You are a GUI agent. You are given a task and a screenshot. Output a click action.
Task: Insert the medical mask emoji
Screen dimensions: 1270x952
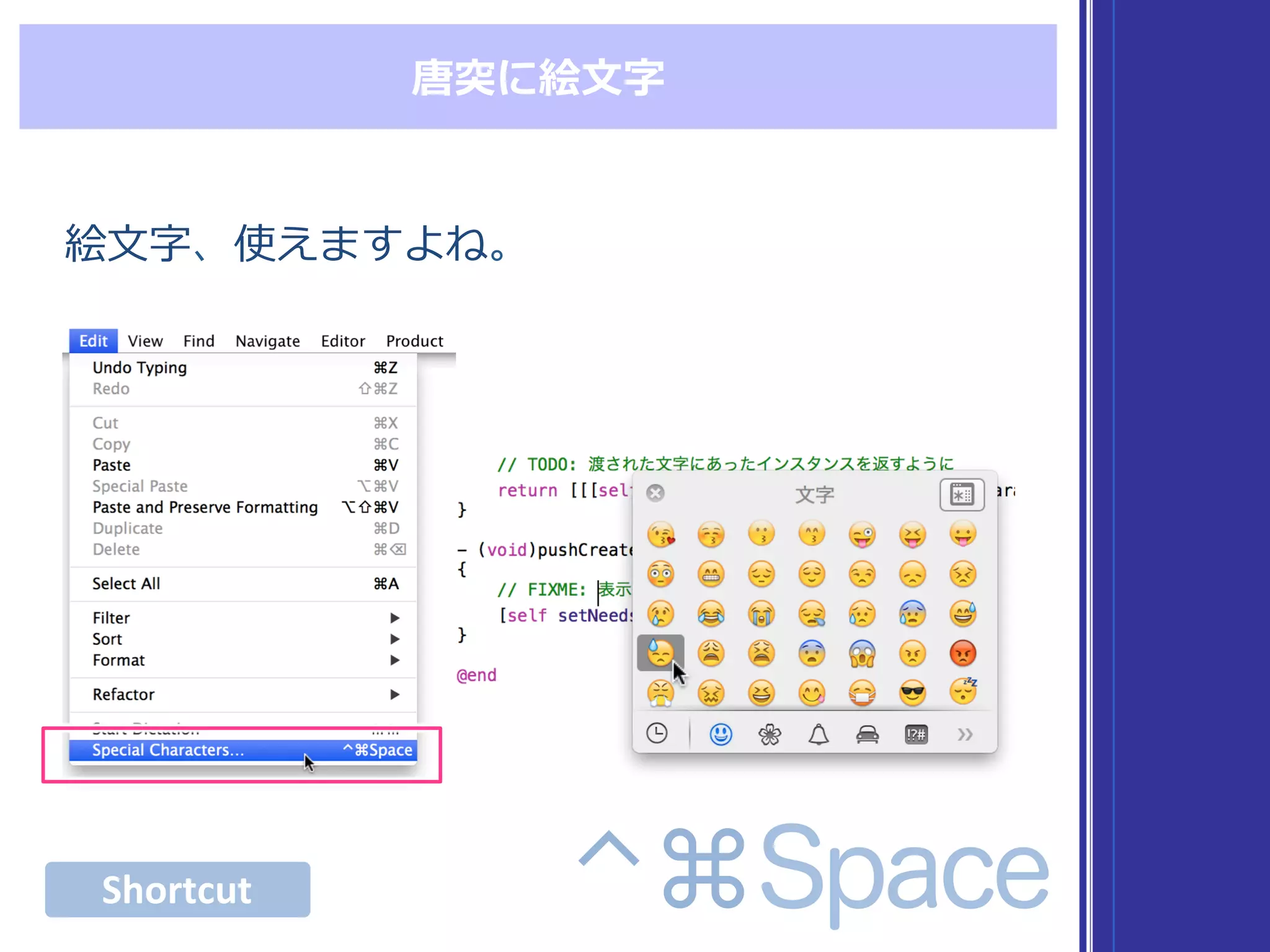coord(862,693)
